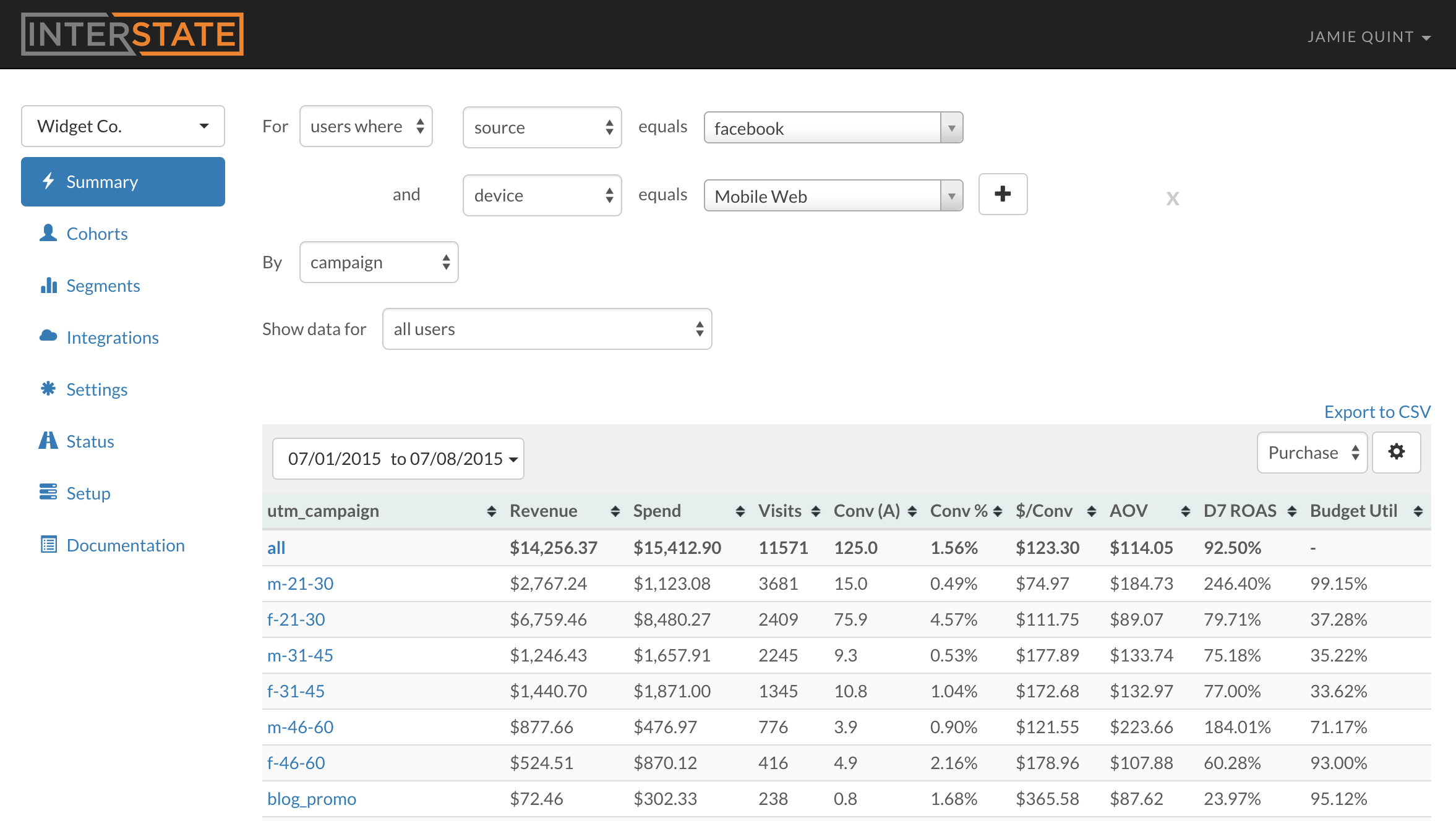Sort by Revenue column arrows
Screen dimensions: 1456x821
tap(615, 511)
